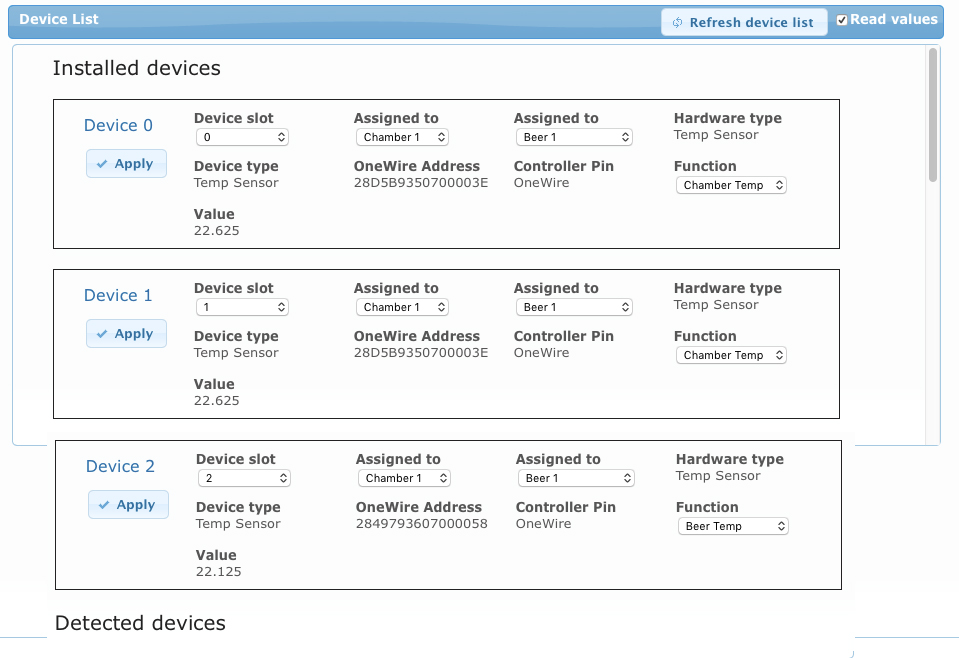The width and height of the screenshot is (959, 658).
Task: Click the checkmark icon on Device 2 Apply
Action: click(104, 505)
